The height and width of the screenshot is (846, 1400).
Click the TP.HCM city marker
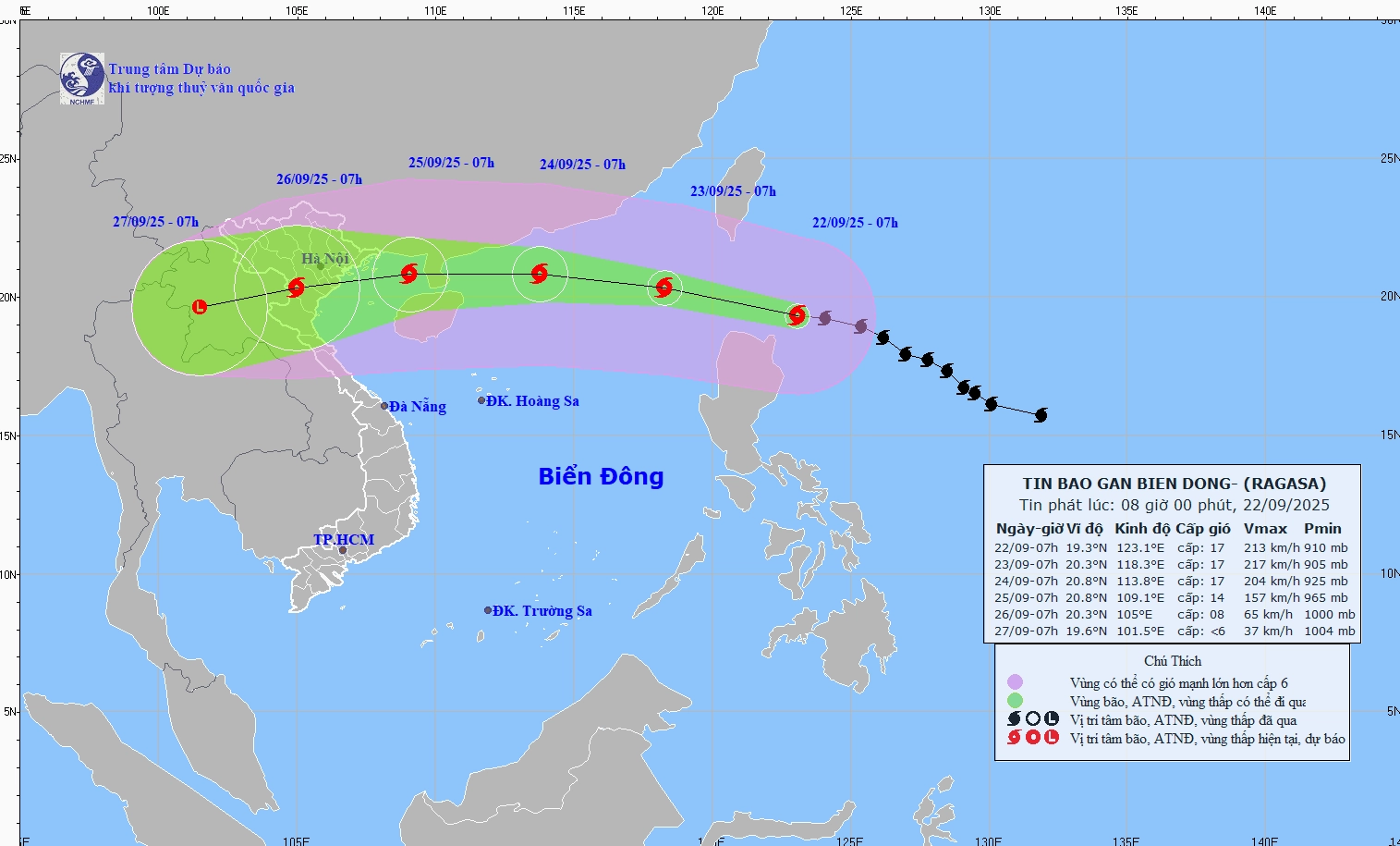coord(342,550)
